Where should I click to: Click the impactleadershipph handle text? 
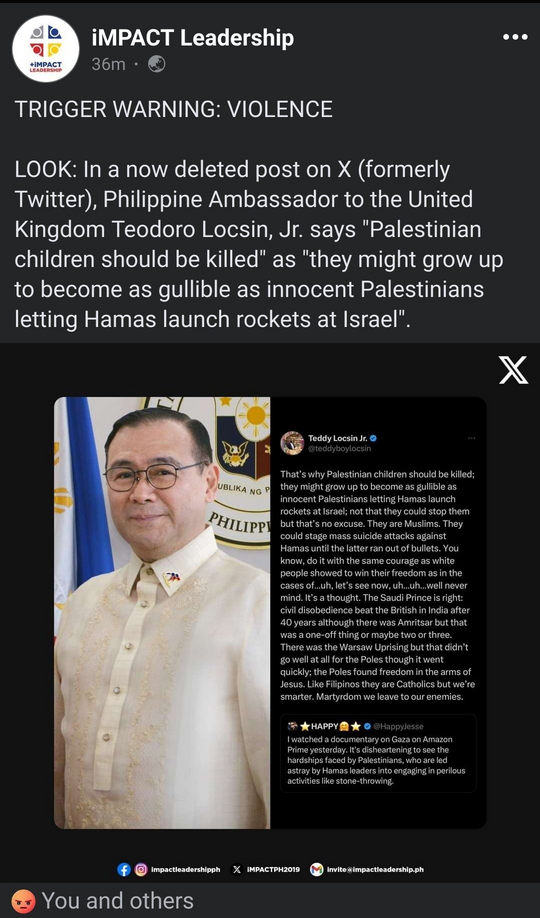point(186,869)
